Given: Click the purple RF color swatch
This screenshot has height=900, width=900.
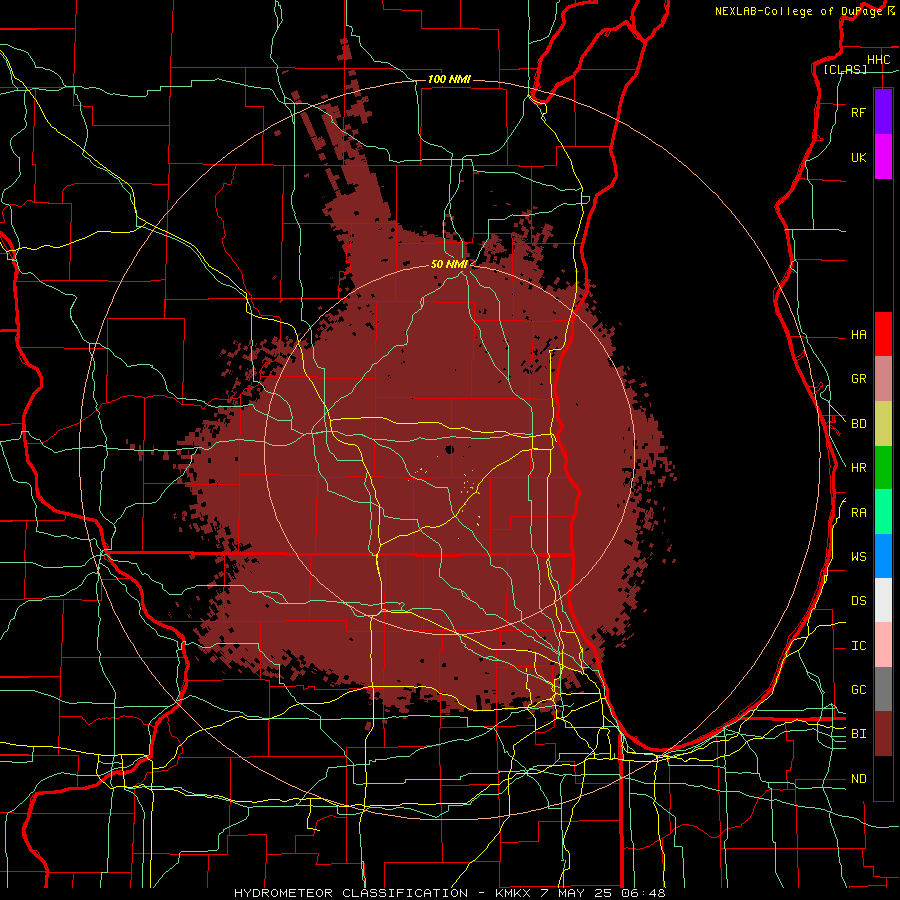Looking at the screenshot, I should coord(883,112).
